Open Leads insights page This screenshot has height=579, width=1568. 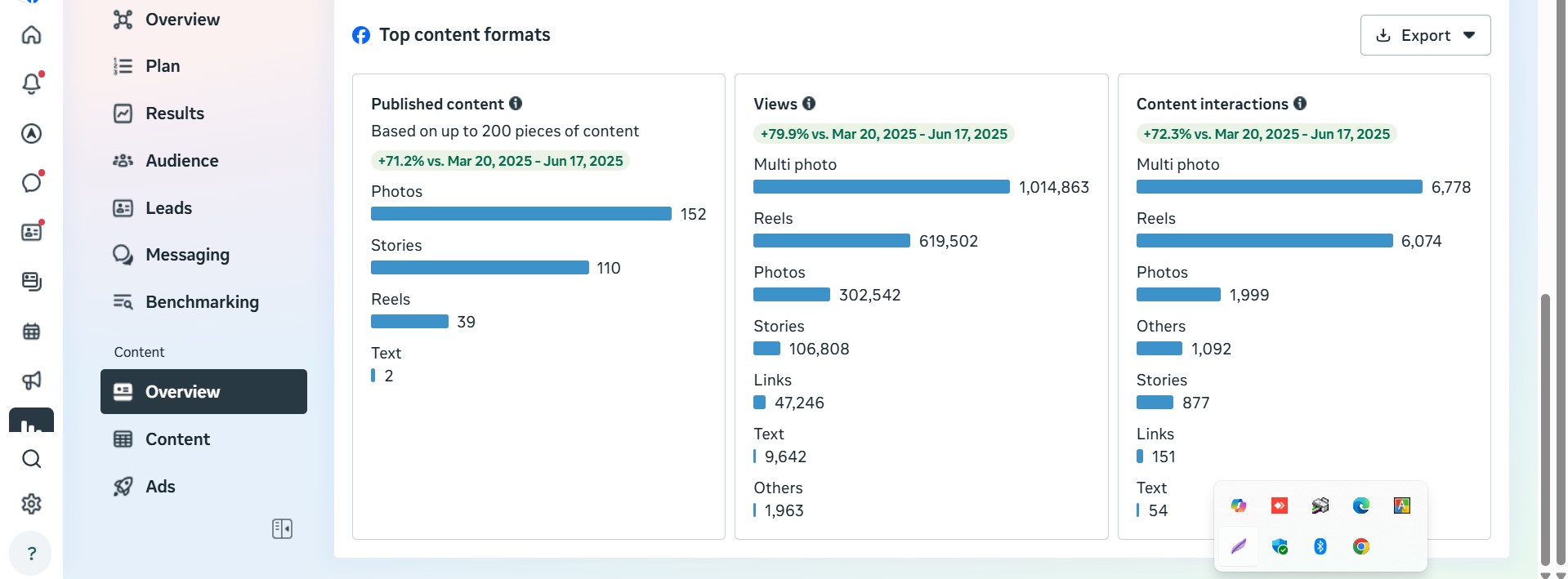tap(168, 208)
